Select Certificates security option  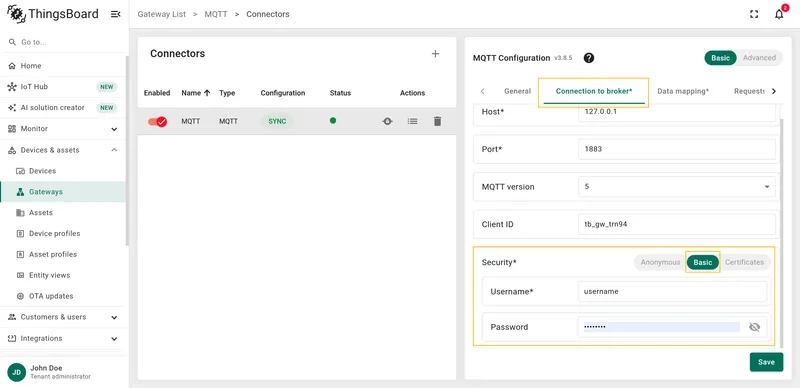744,262
